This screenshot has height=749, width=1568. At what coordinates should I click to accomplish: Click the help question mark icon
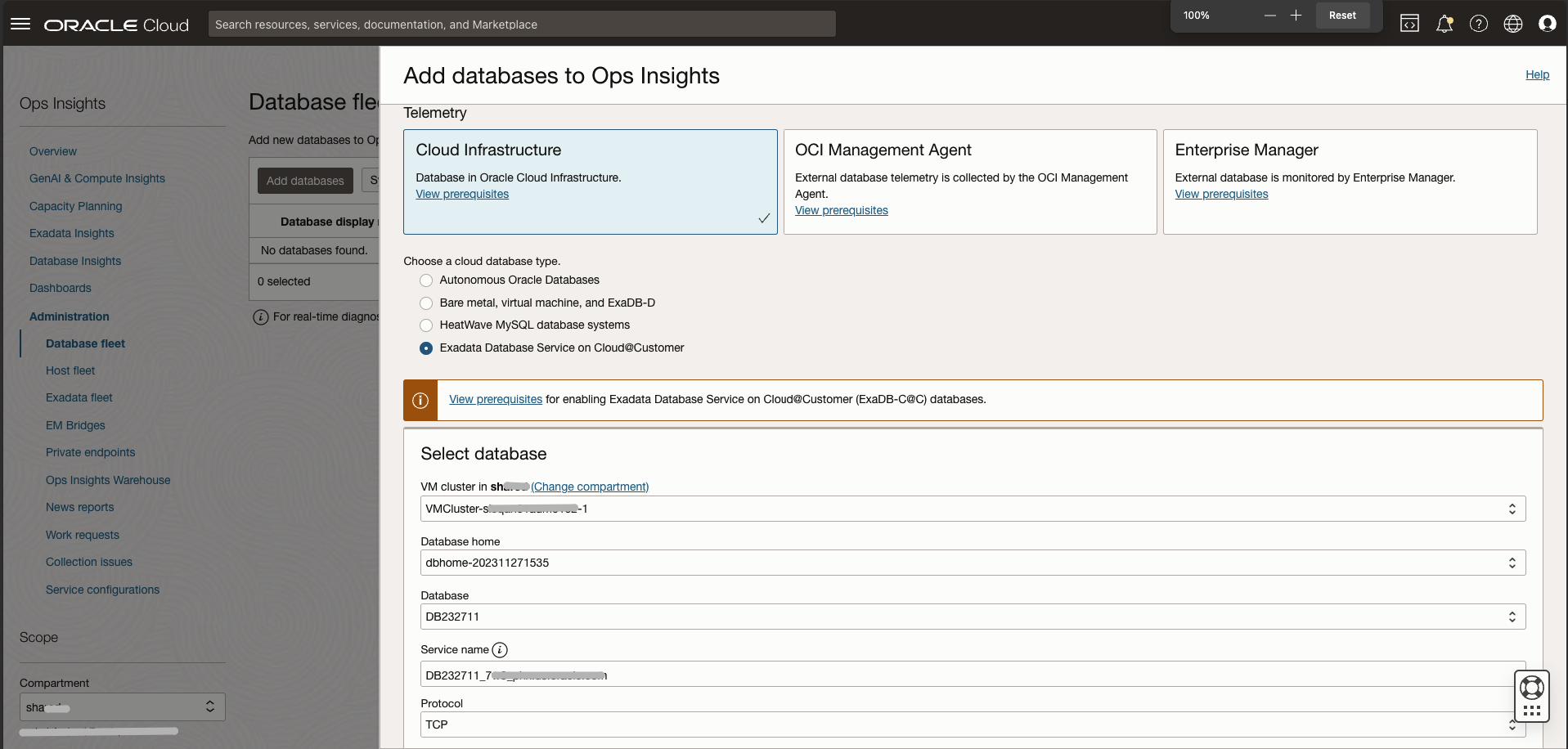click(1478, 24)
